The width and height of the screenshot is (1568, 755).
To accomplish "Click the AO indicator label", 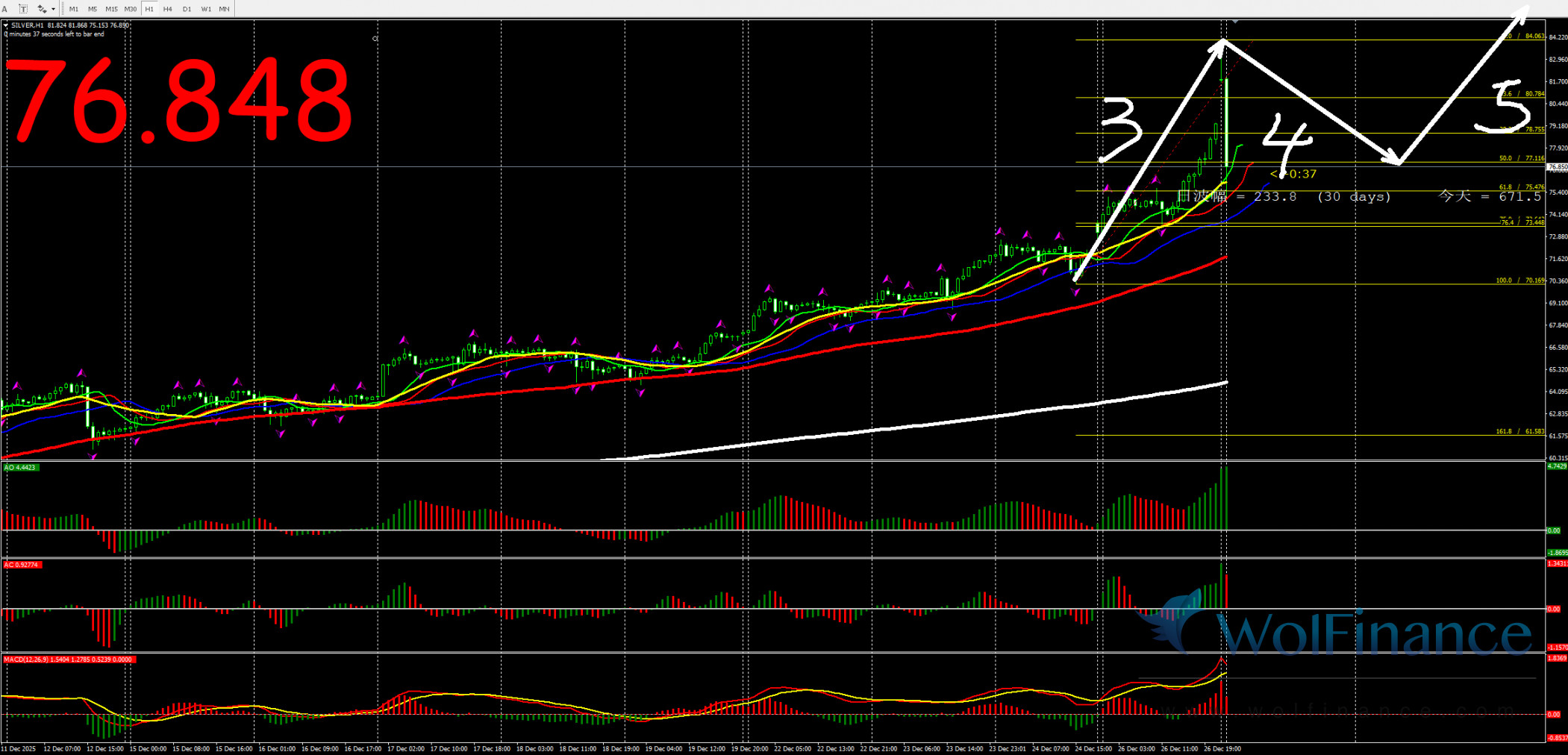I will click(19, 468).
